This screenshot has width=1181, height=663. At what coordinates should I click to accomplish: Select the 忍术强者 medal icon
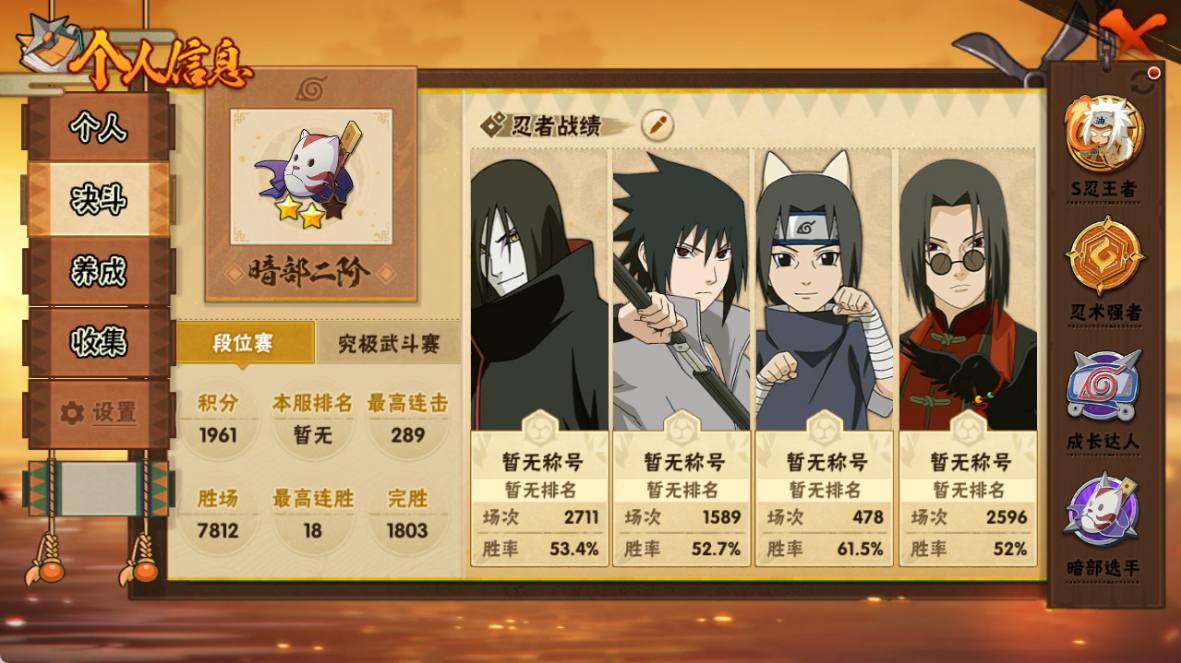click(1104, 255)
